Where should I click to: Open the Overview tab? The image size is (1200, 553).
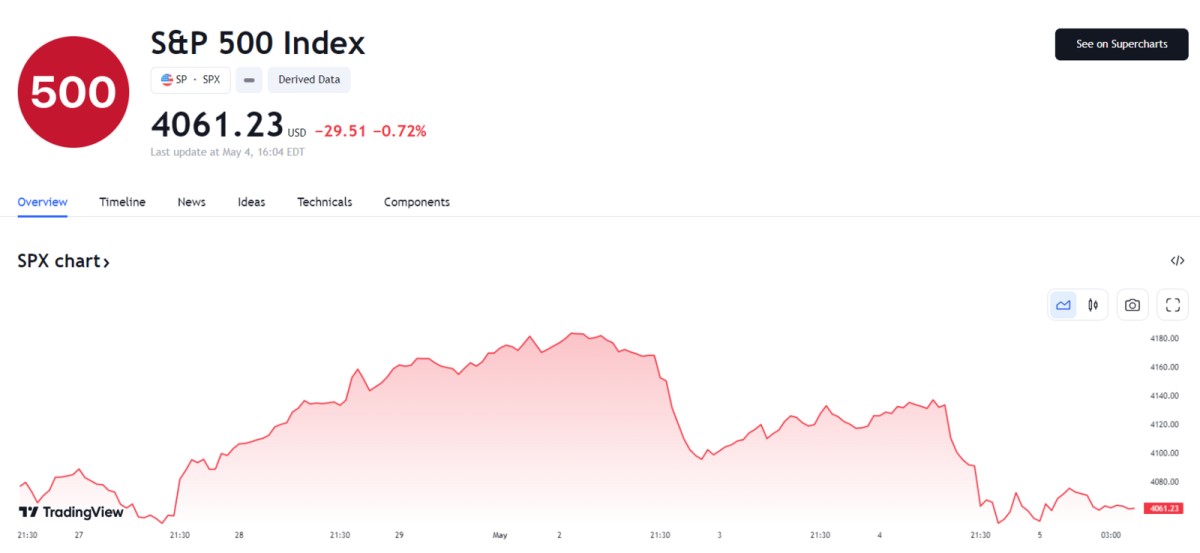coord(42,202)
